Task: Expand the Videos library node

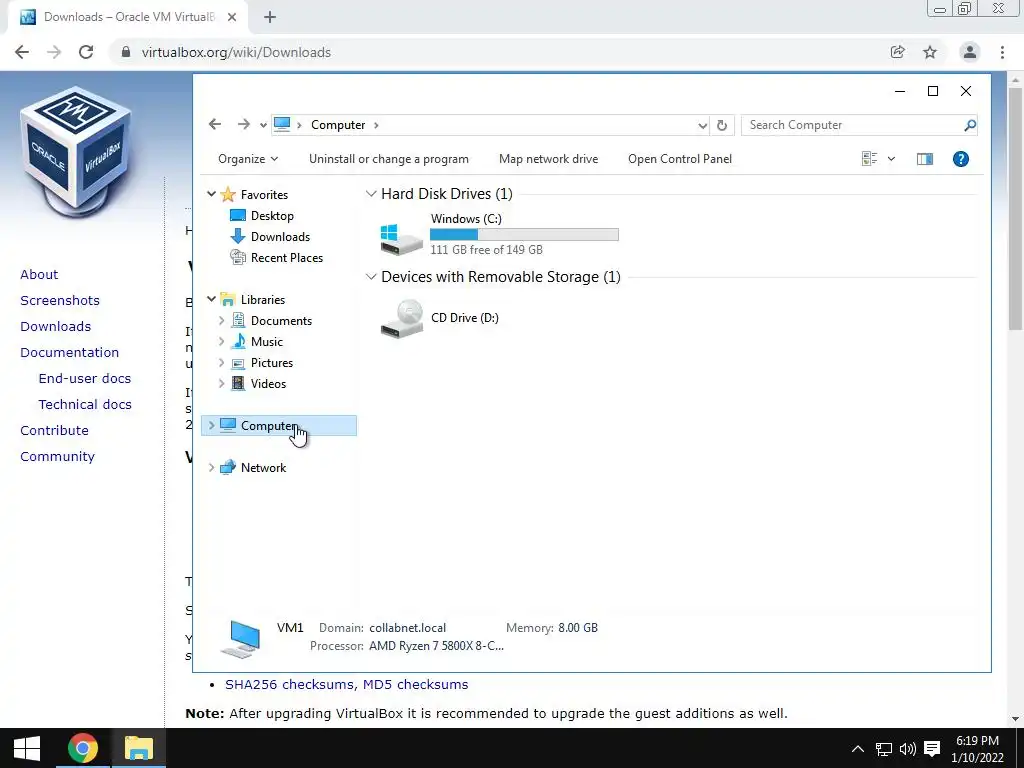Action: coord(221,383)
